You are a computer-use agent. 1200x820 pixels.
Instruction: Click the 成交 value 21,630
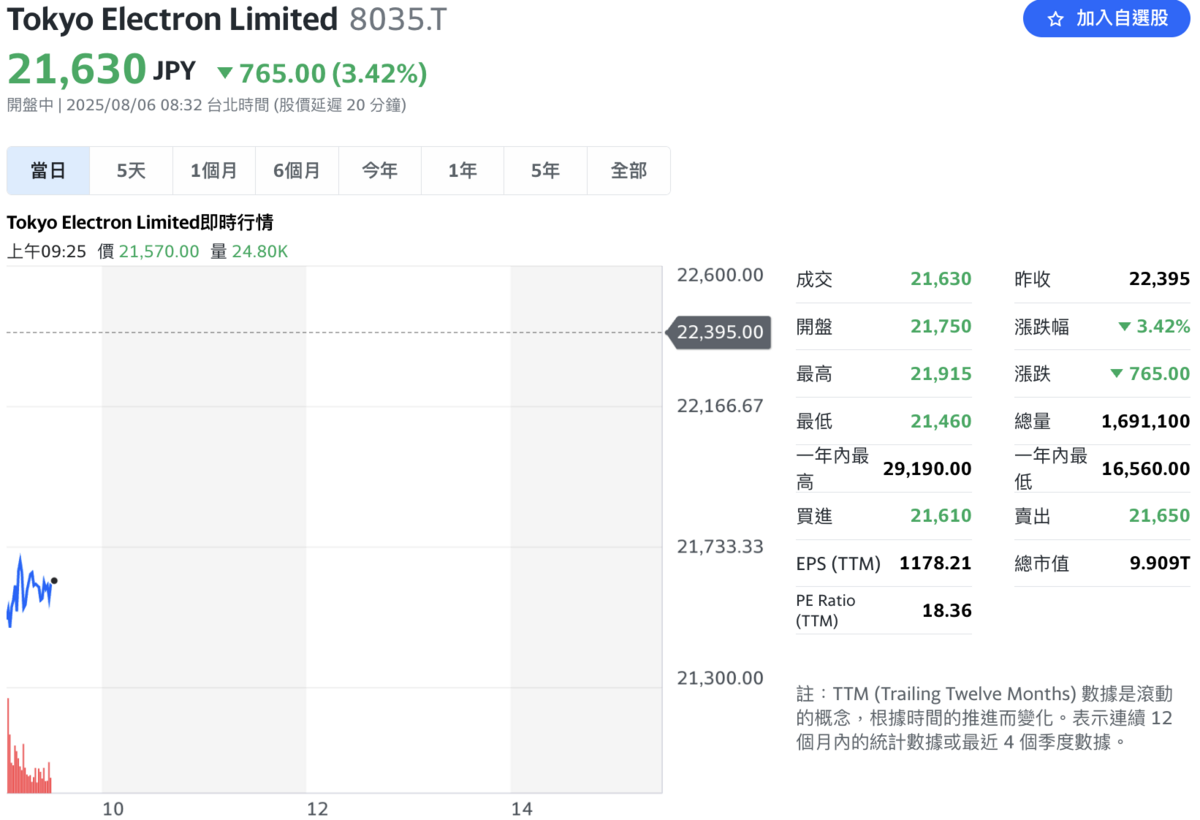click(x=941, y=279)
